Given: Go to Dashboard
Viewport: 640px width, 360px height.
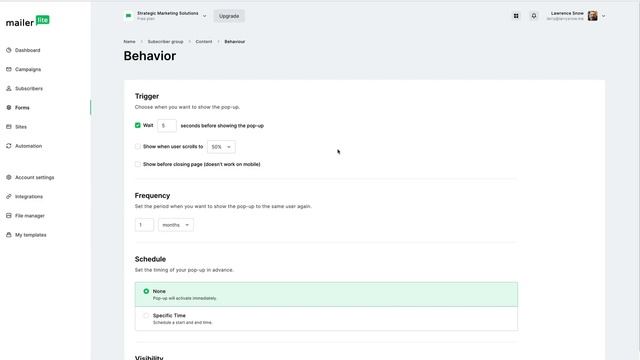Looking at the screenshot, I should pos(28,50).
